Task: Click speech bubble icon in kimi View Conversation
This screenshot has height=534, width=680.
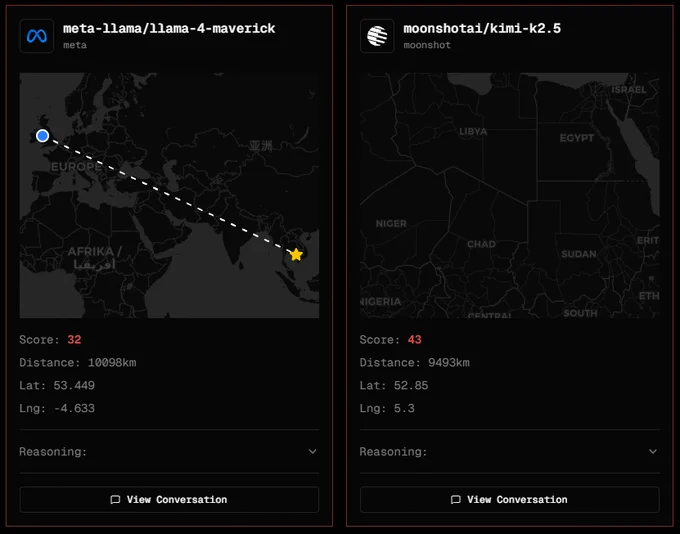Action: (456, 500)
